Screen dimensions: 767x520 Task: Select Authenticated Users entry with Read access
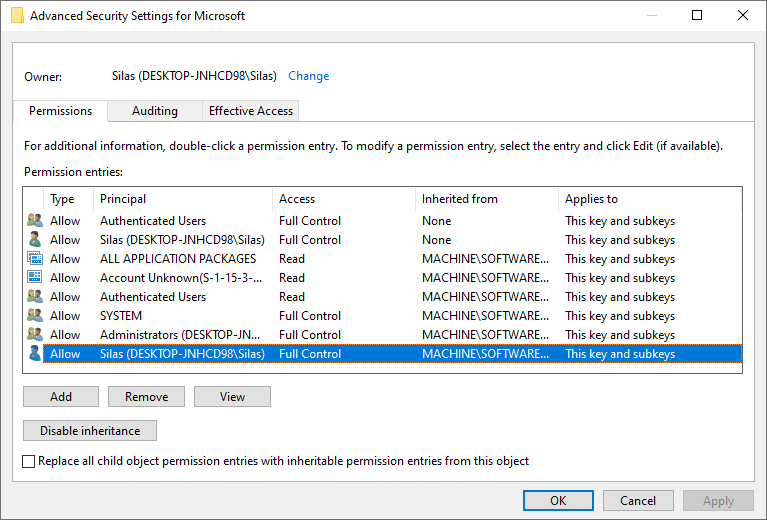[383, 297]
